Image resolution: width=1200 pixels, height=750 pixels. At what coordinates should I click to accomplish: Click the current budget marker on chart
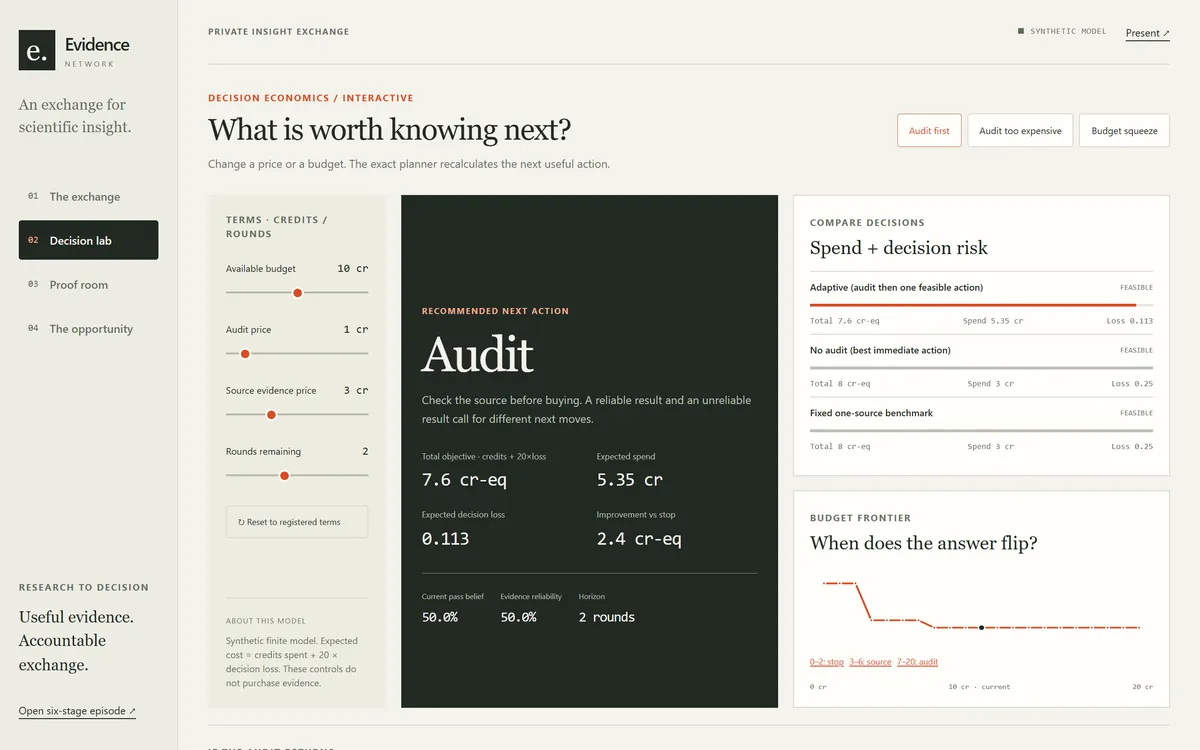(x=982, y=628)
